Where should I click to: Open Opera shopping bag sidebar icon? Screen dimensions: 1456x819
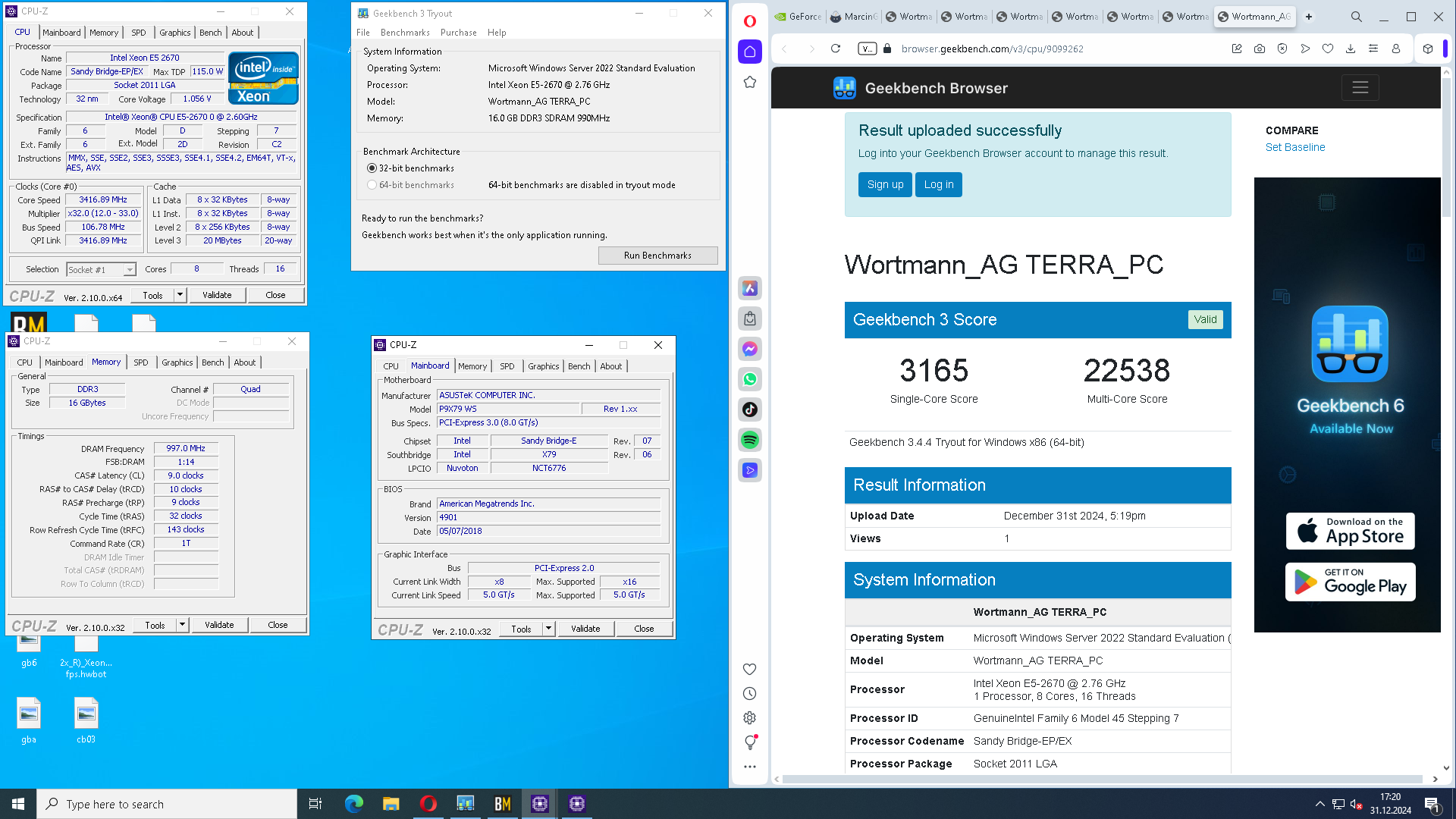click(x=750, y=318)
